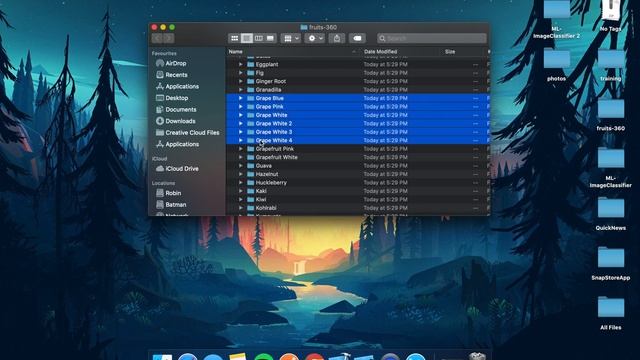Select the Grape White 2 folder

pos(358,124)
